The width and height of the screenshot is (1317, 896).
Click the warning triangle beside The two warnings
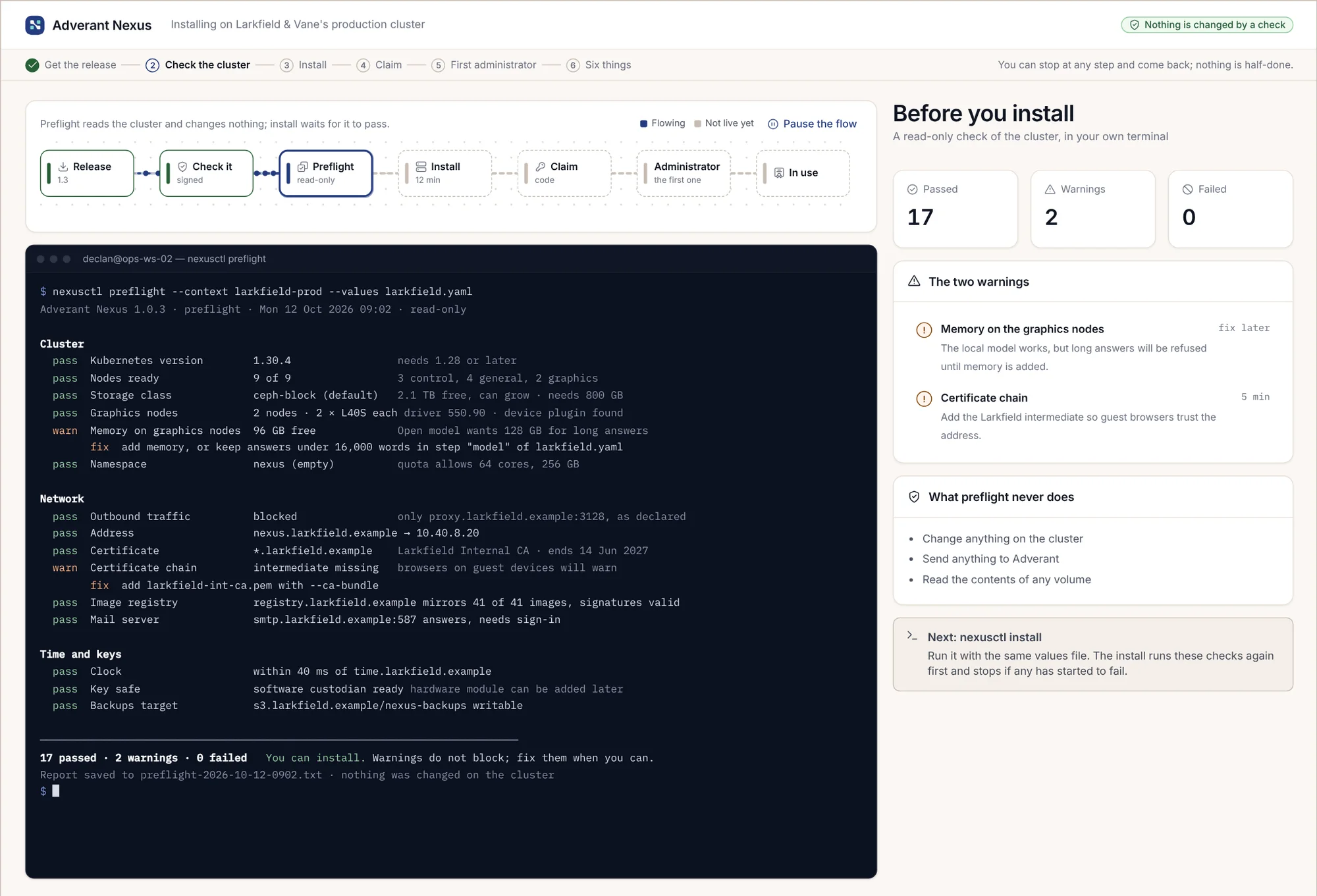[x=914, y=281]
